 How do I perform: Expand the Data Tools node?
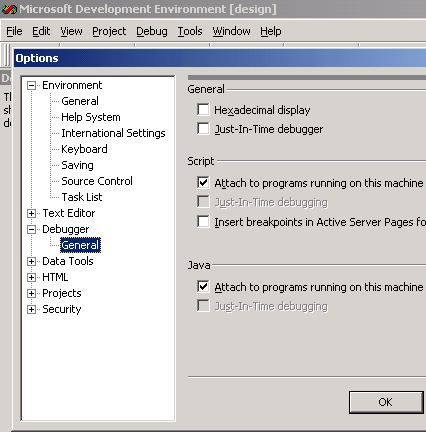(31, 261)
